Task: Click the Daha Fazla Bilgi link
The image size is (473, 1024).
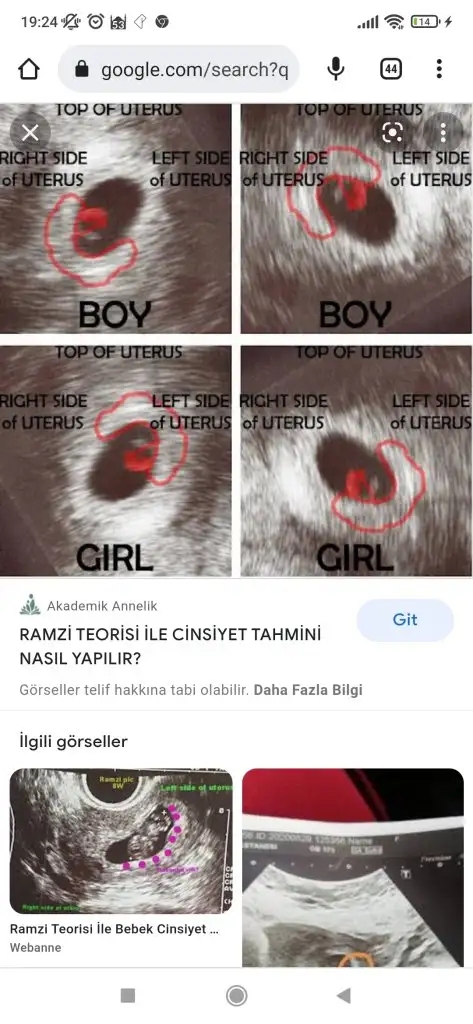Action: [x=308, y=690]
